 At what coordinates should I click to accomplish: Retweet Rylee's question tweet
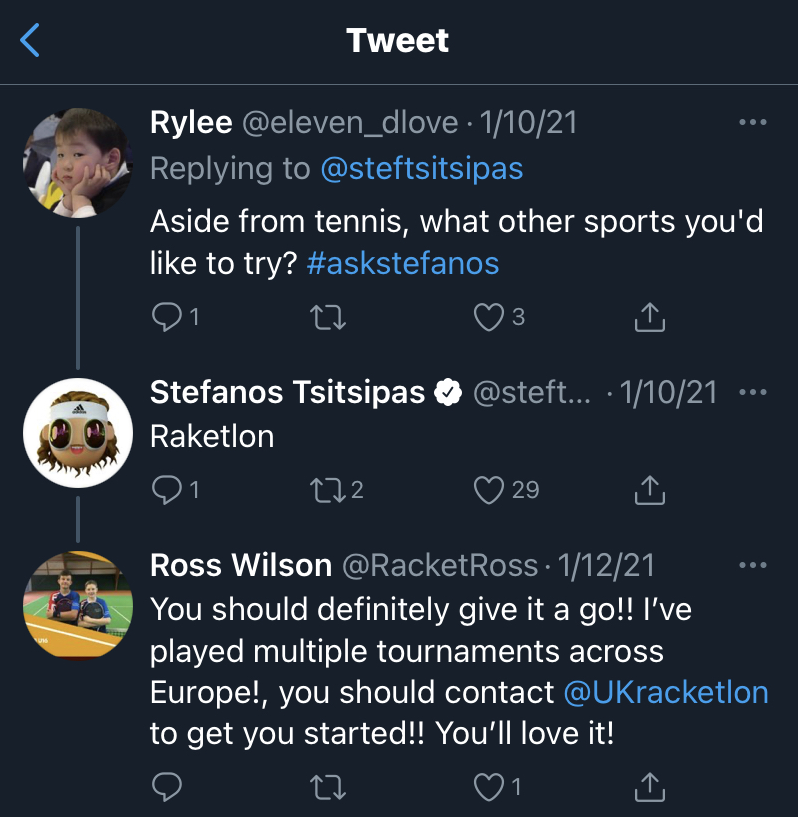coord(327,318)
